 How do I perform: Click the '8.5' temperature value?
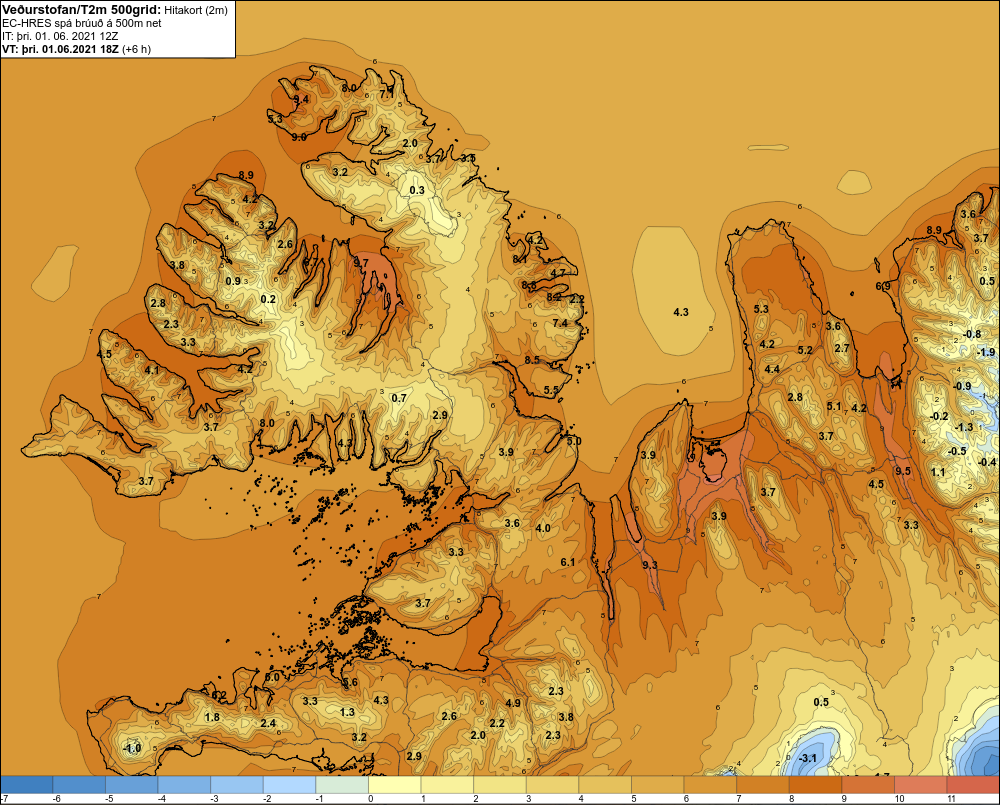[x=532, y=360]
